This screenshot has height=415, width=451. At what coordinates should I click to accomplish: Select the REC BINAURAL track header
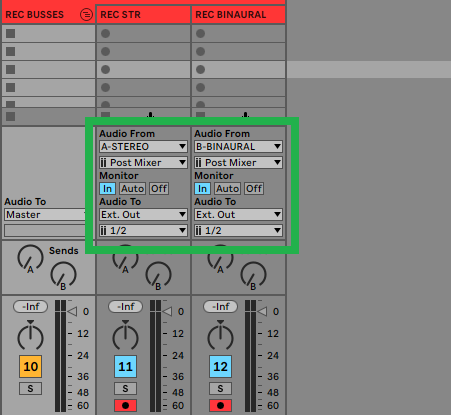click(x=238, y=15)
